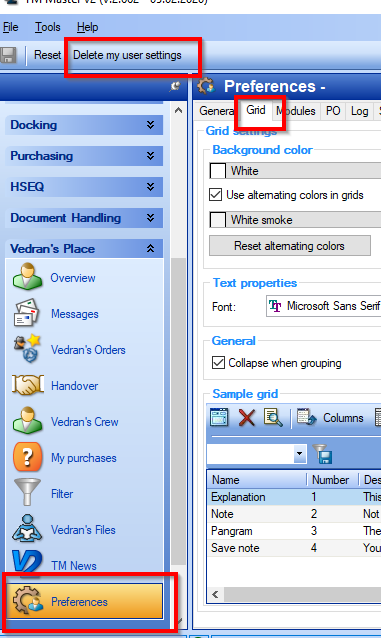The height and width of the screenshot is (638, 381).
Task: Open Overview via its person icon
Action: [x=27, y=276]
